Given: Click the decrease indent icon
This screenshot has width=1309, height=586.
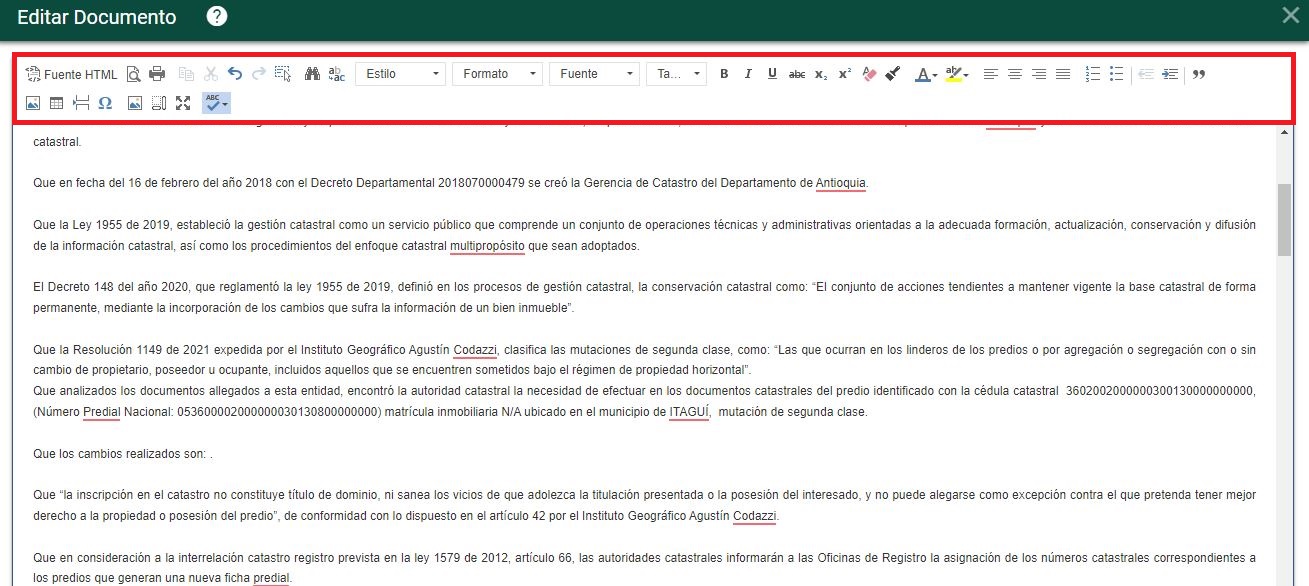Looking at the screenshot, I should (1146, 74).
